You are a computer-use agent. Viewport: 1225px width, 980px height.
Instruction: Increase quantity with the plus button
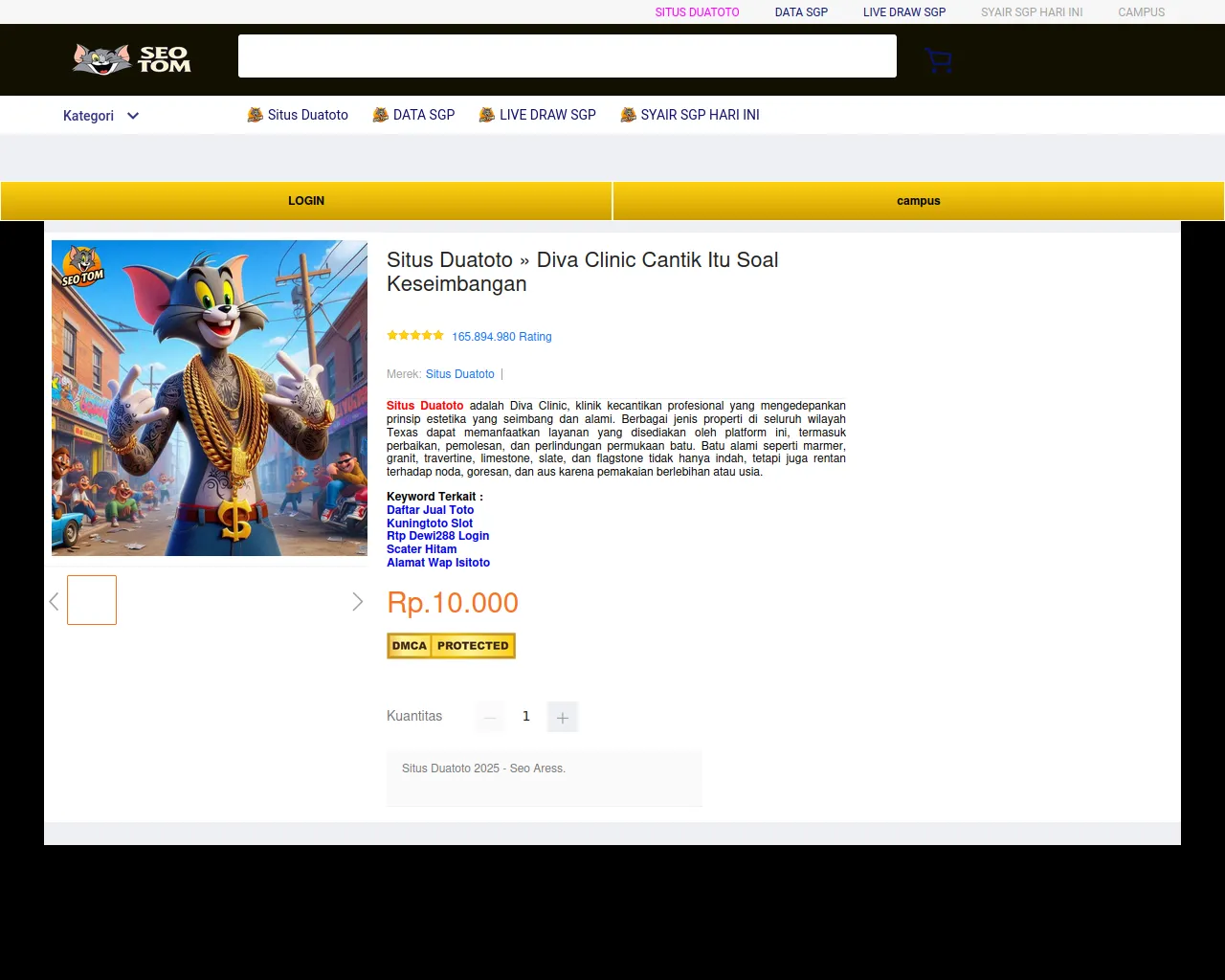point(563,717)
